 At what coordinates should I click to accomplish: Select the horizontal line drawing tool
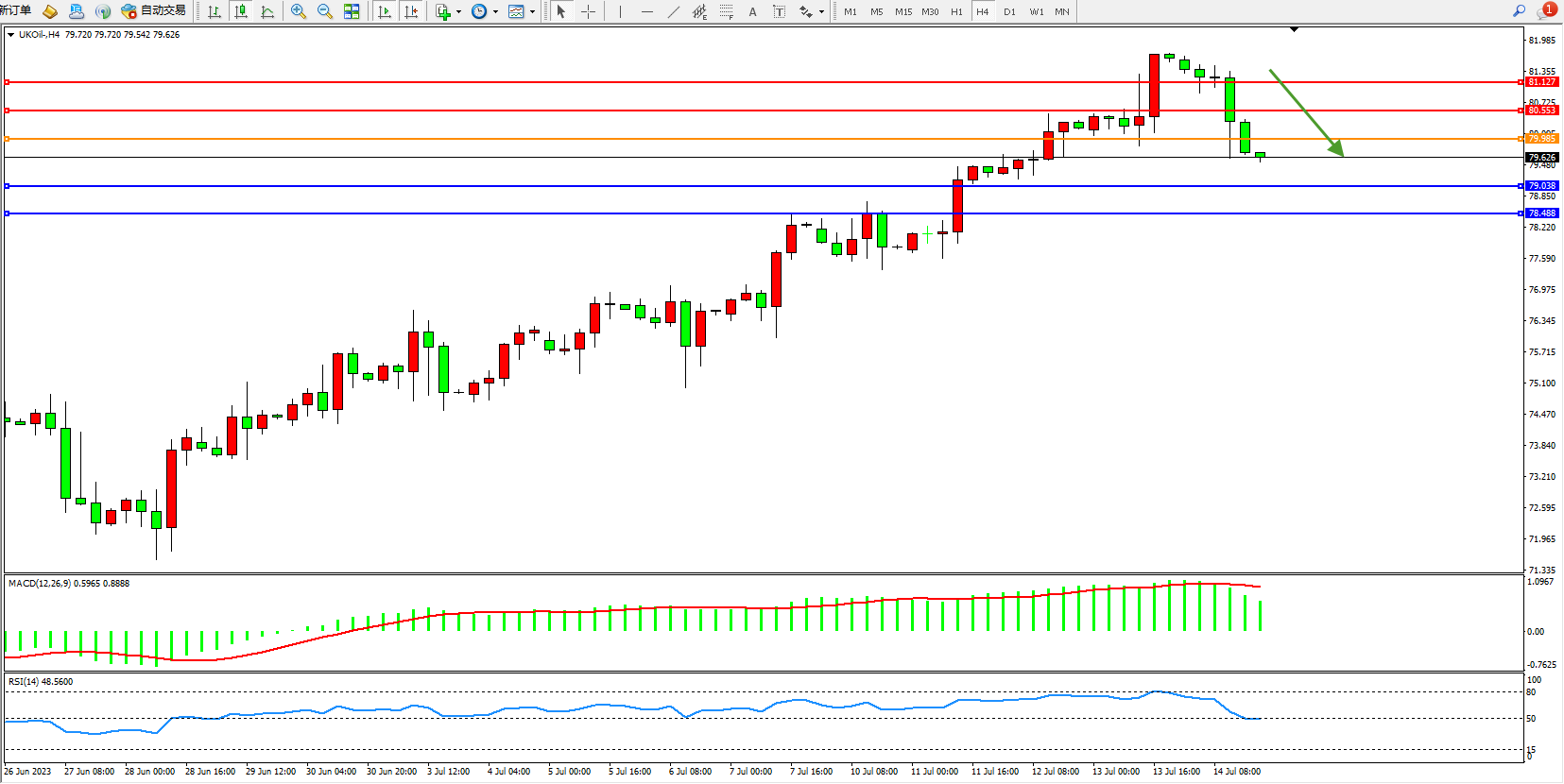pyautogui.click(x=646, y=11)
